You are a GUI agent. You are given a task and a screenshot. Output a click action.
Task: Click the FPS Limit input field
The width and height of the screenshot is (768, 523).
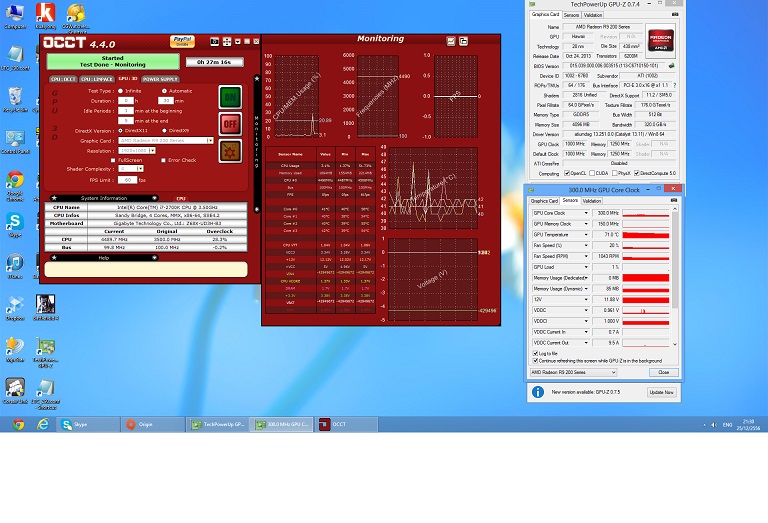coord(127,180)
